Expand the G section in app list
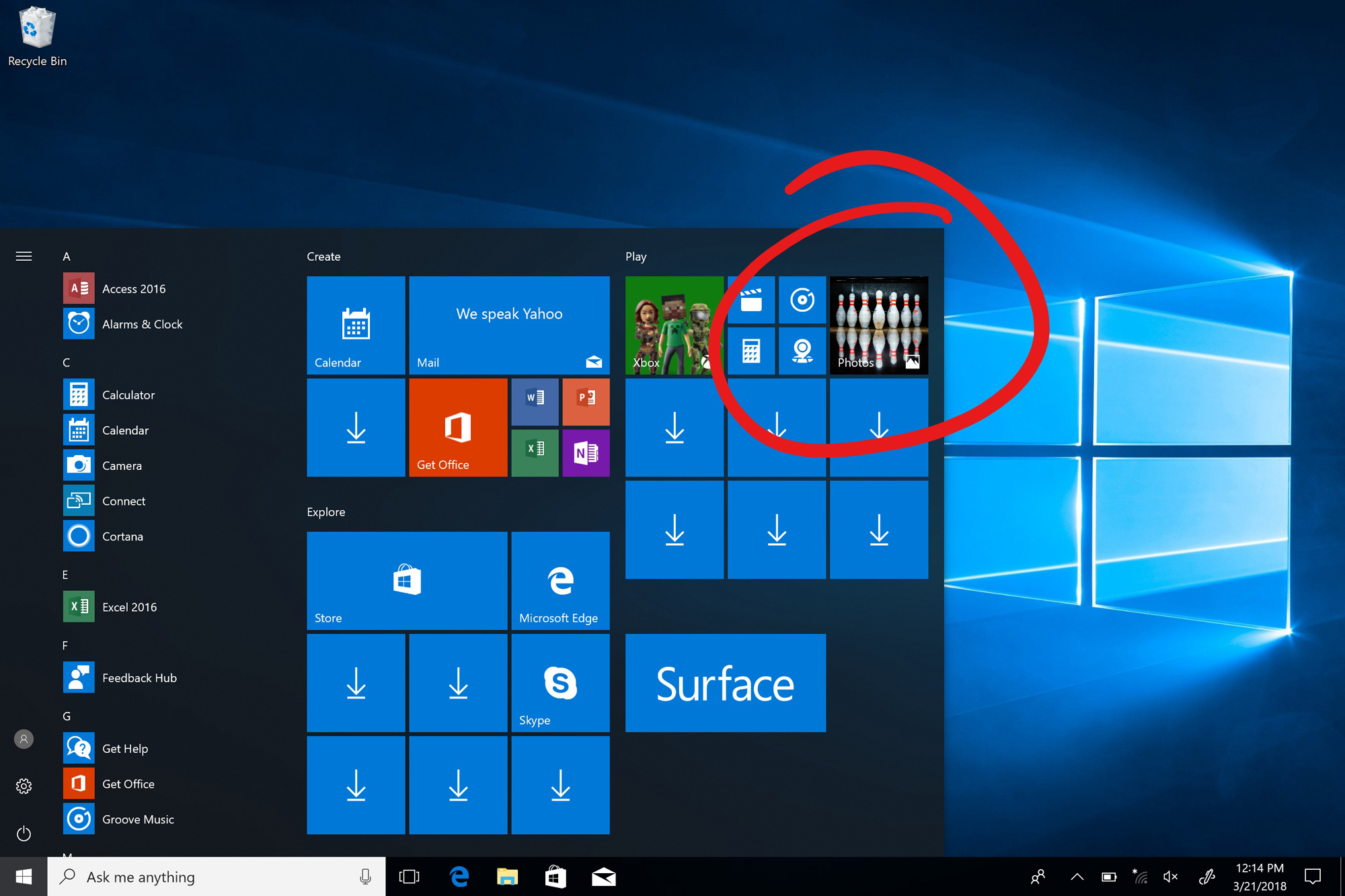 pyautogui.click(x=68, y=712)
